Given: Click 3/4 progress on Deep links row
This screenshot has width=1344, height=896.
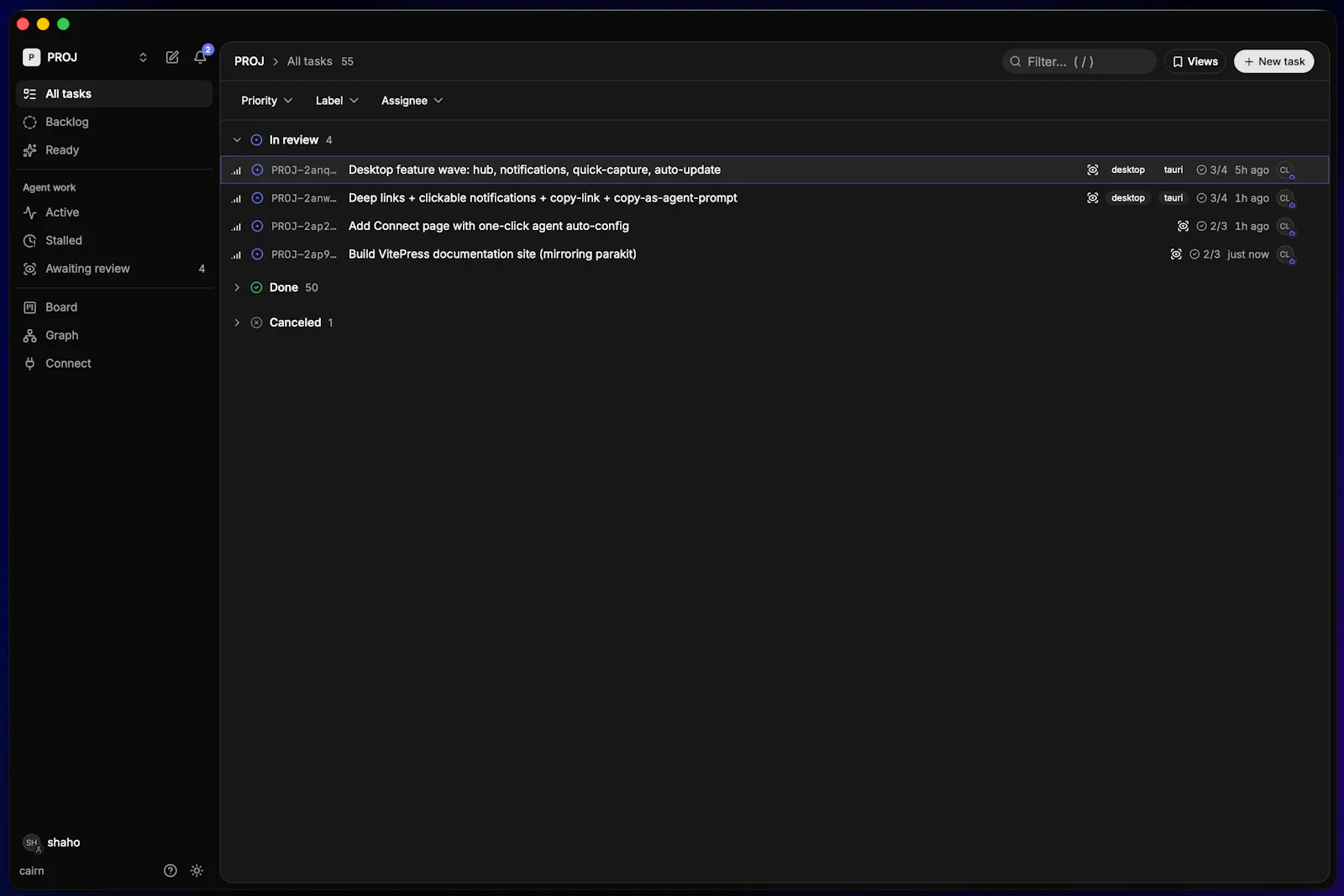Looking at the screenshot, I should (x=1211, y=198).
